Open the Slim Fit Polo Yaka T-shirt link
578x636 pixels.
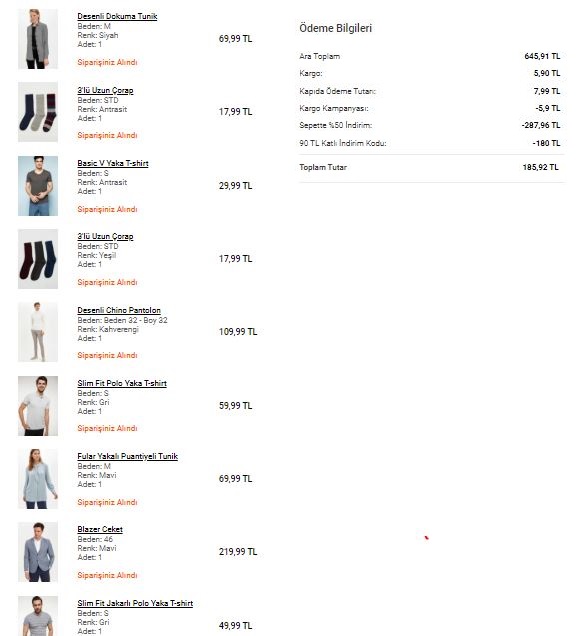[x=122, y=383]
